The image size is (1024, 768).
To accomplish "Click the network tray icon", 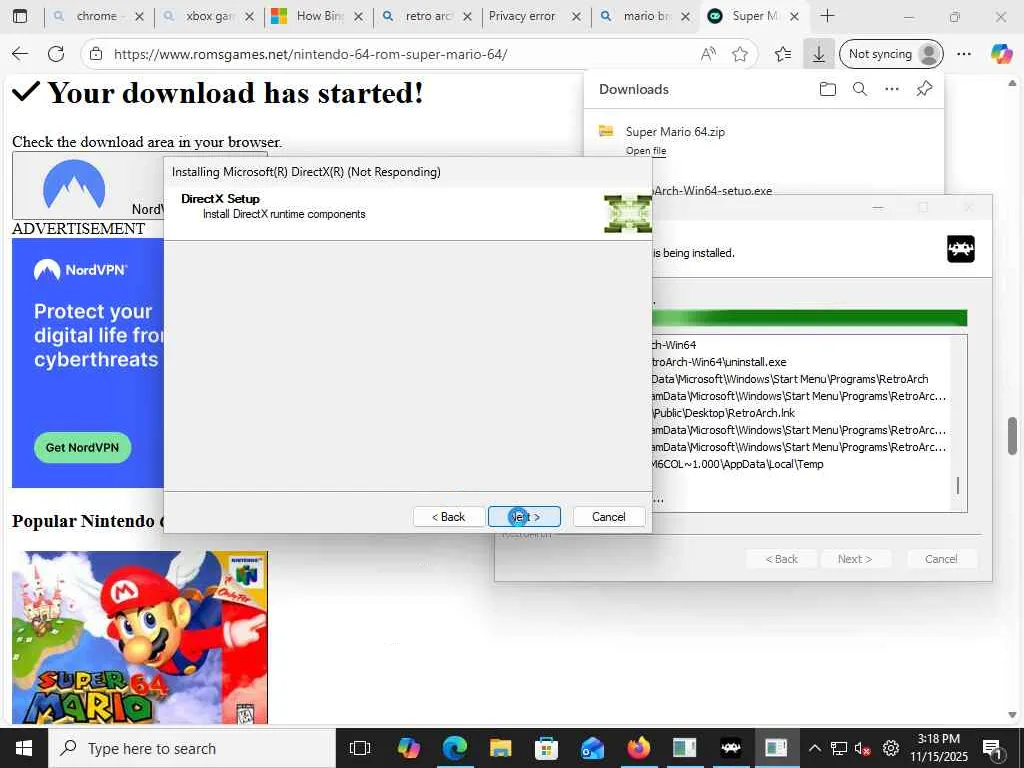I will [x=839, y=748].
